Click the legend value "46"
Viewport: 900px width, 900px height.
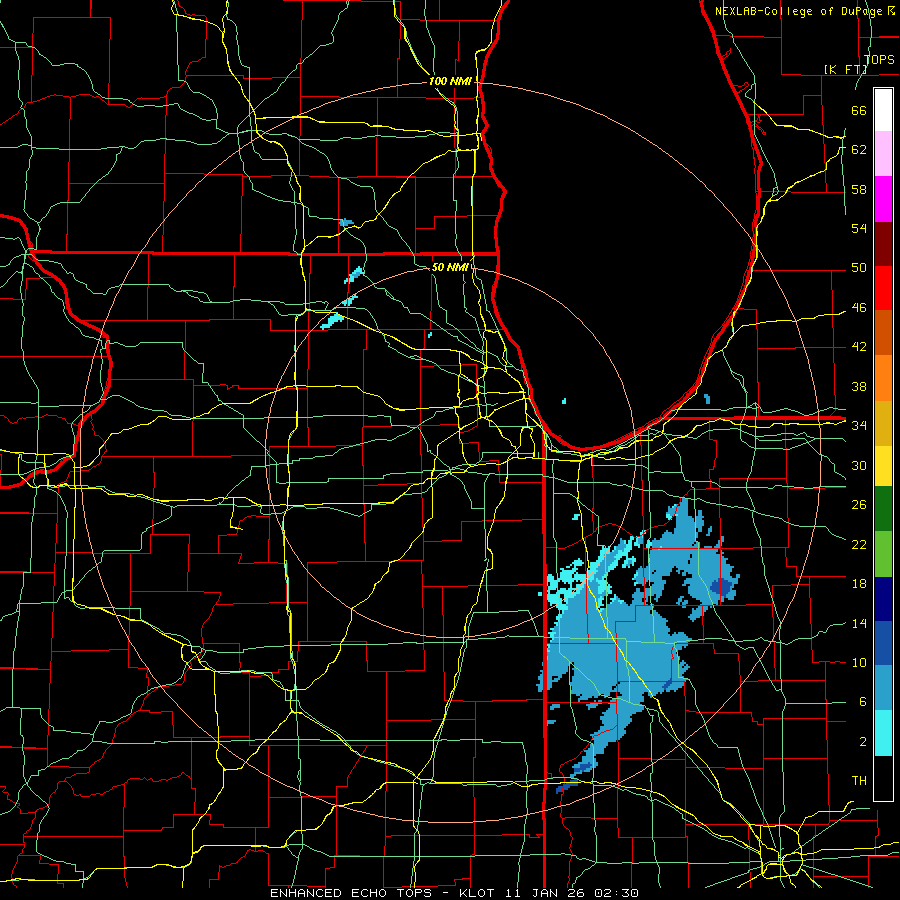(859, 308)
